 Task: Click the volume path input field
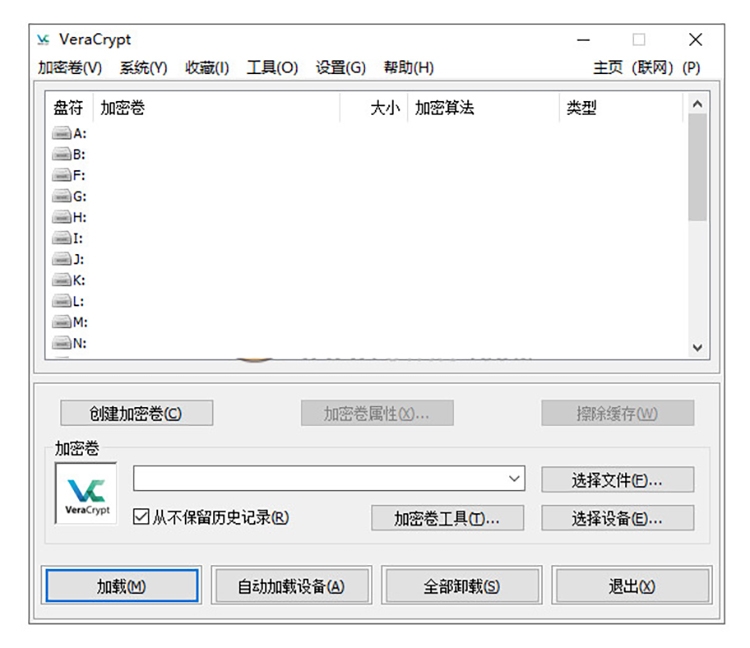(318, 479)
